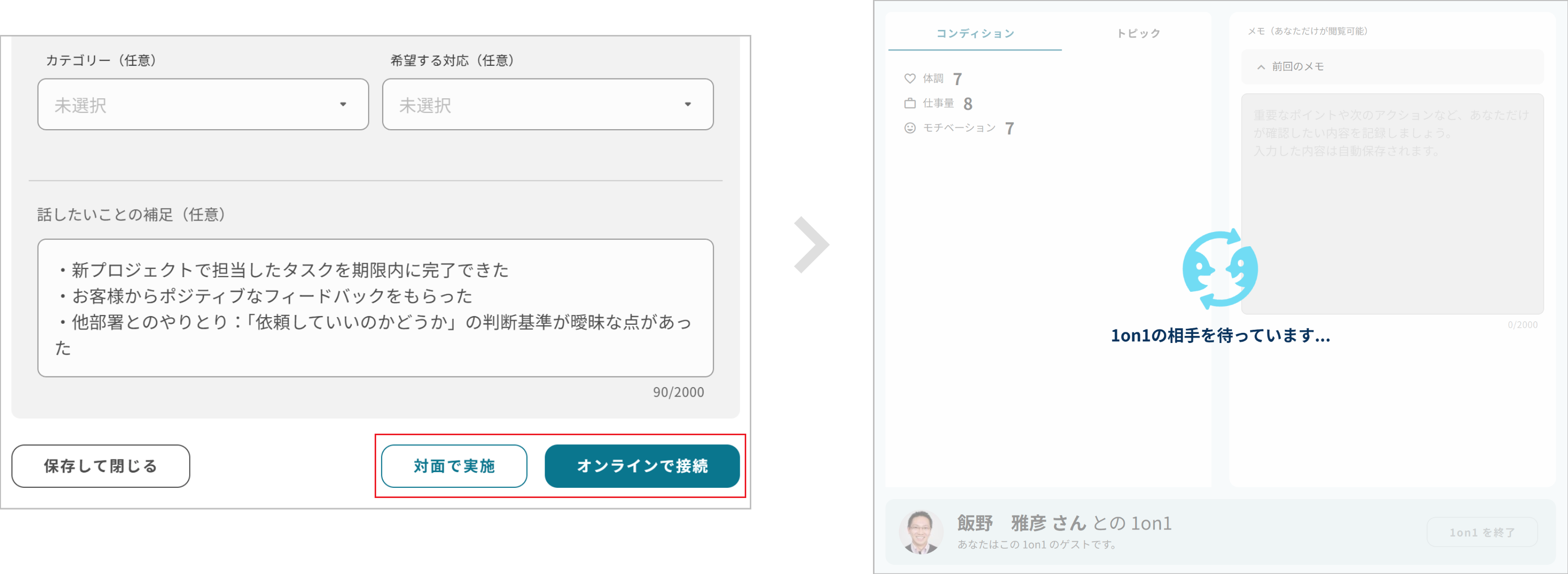
Task: Click the 仕事量 score value 8
Action: point(968,103)
